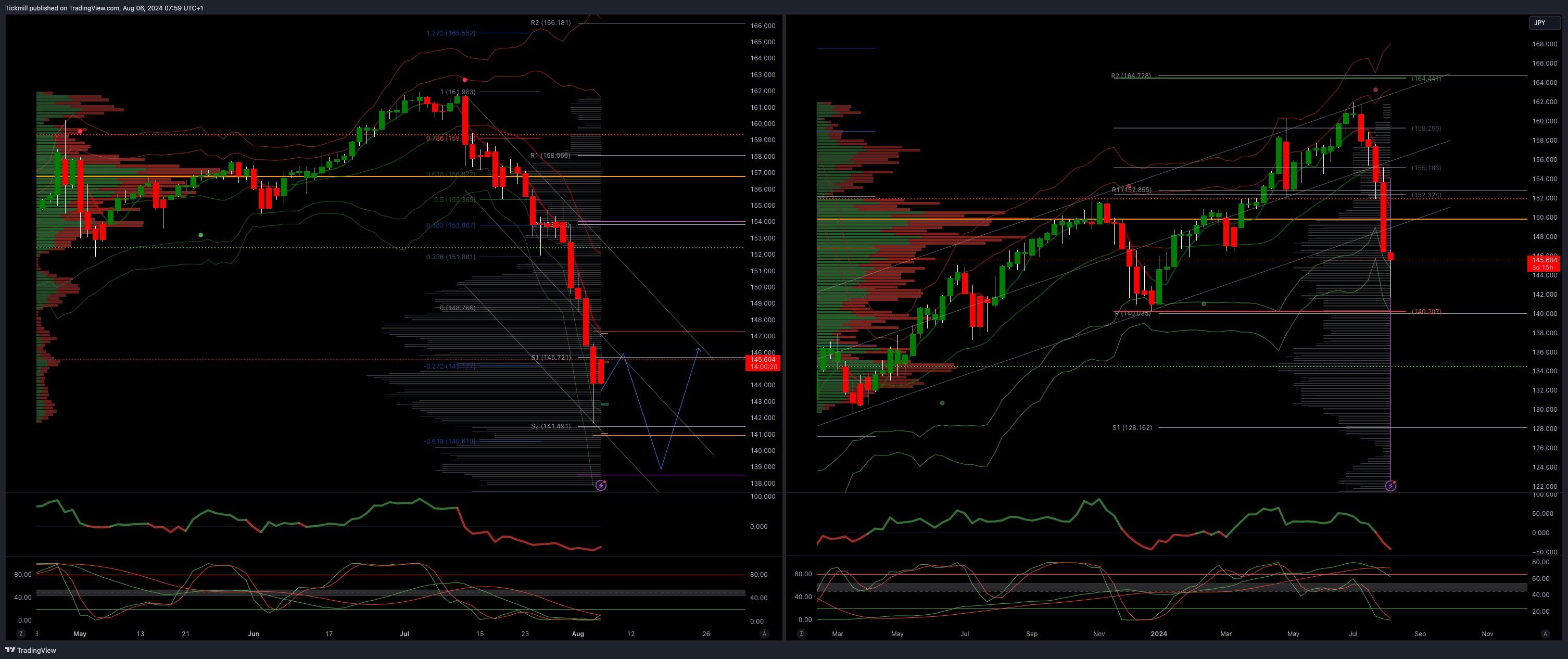This screenshot has width=1568, height=659.
Task: Click the R2 (166.181) pivot label
Action: pyautogui.click(x=550, y=22)
